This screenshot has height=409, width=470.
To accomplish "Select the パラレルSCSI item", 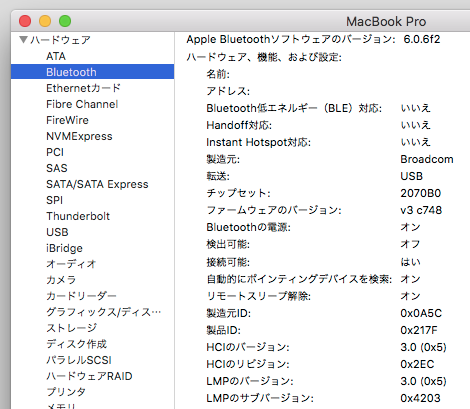I will 79,360.
